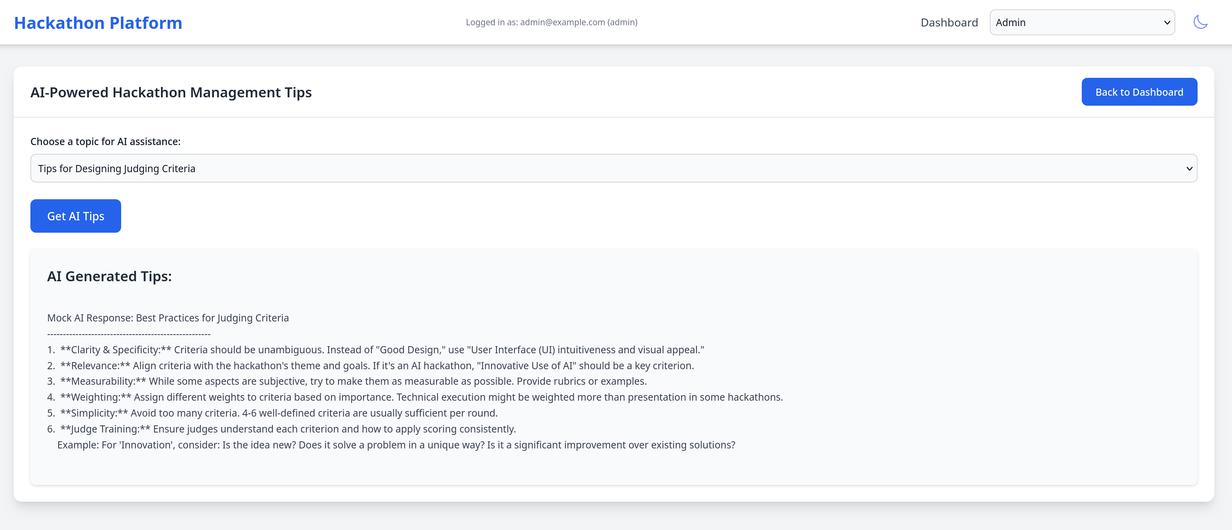Select the Relevance tip line

point(376,366)
